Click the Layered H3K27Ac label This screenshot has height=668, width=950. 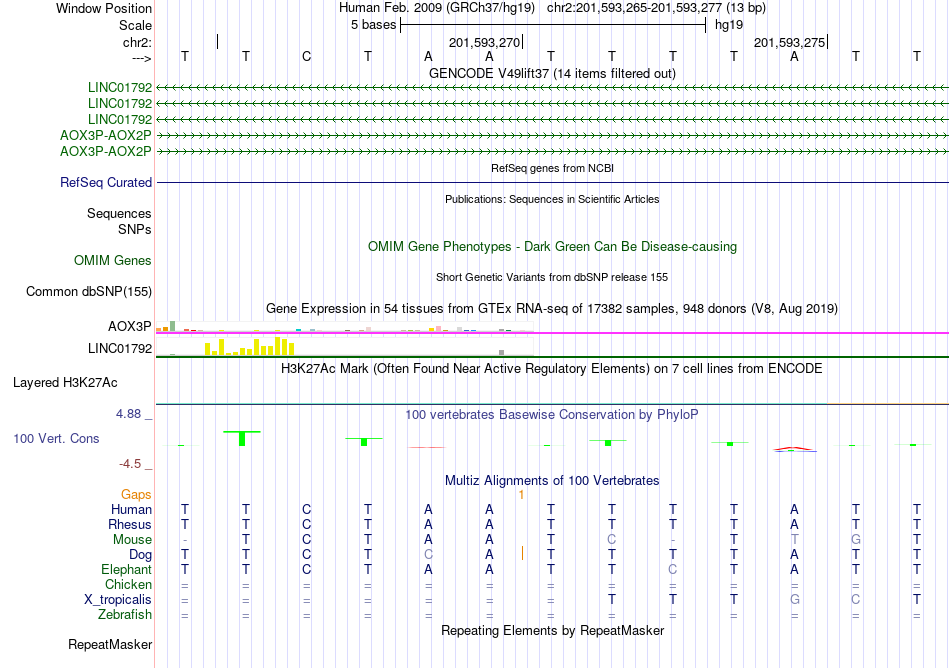pyautogui.click(x=65, y=383)
